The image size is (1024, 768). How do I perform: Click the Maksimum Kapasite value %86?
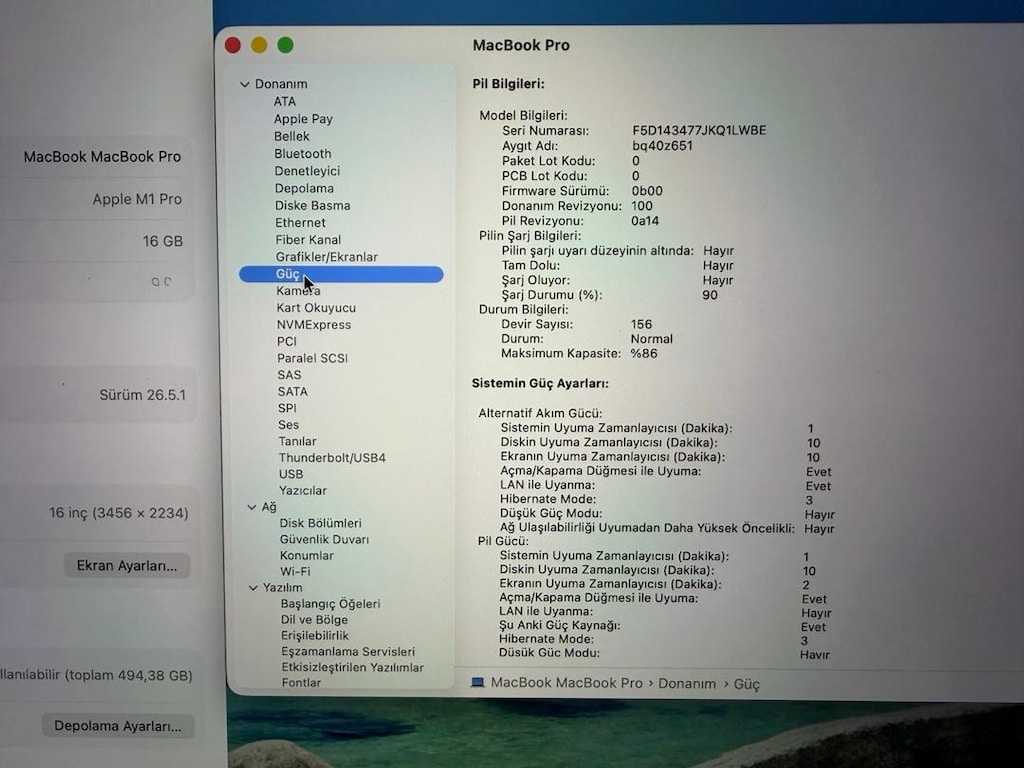[x=643, y=353]
